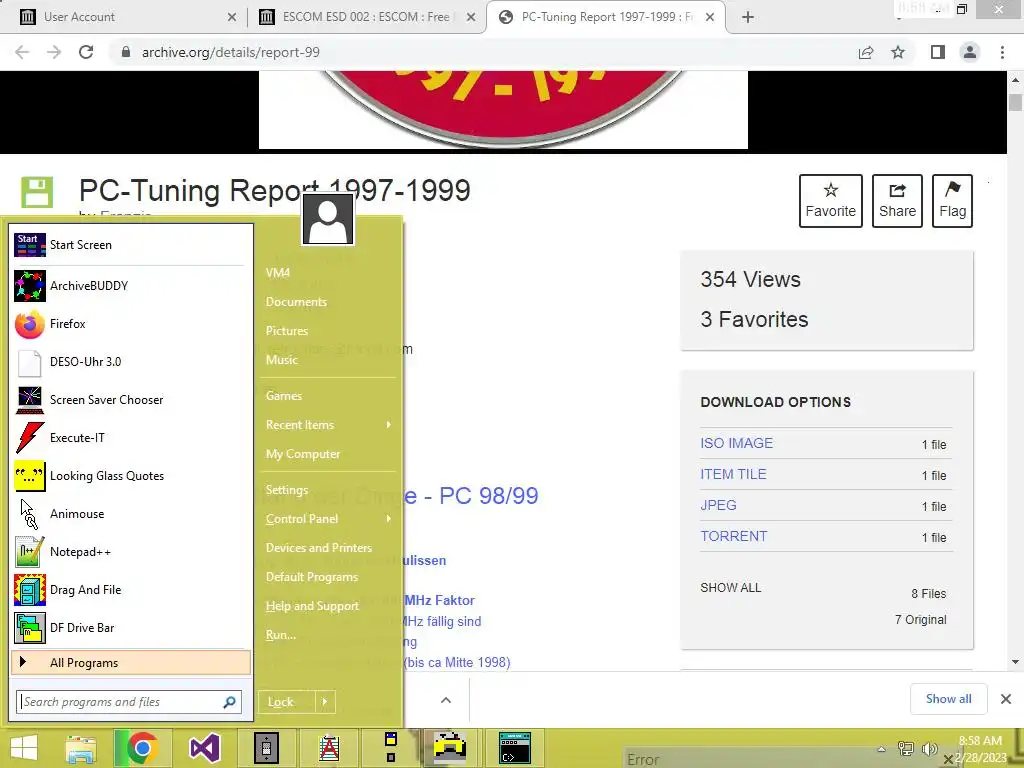Click the Windows Start button on taskbar
Viewport: 1024px width, 768px height.
24,748
